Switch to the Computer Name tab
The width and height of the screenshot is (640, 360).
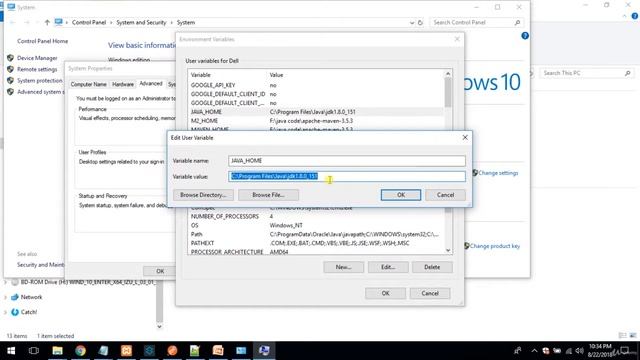(x=88, y=84)
